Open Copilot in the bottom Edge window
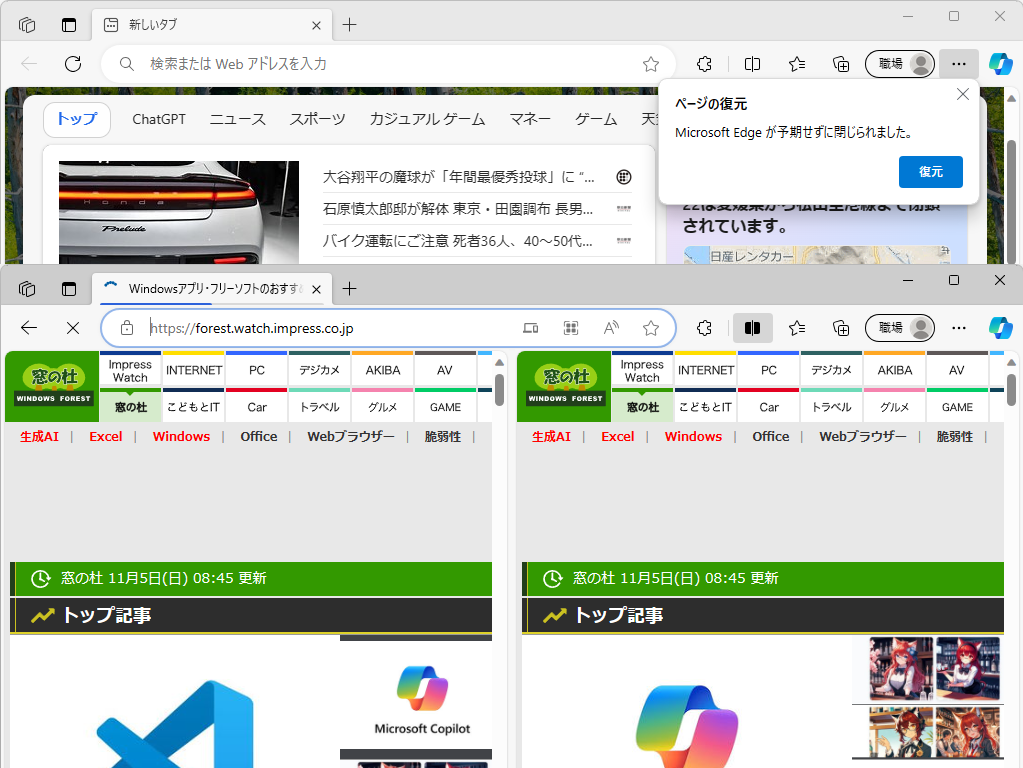 pos(1001,328)
